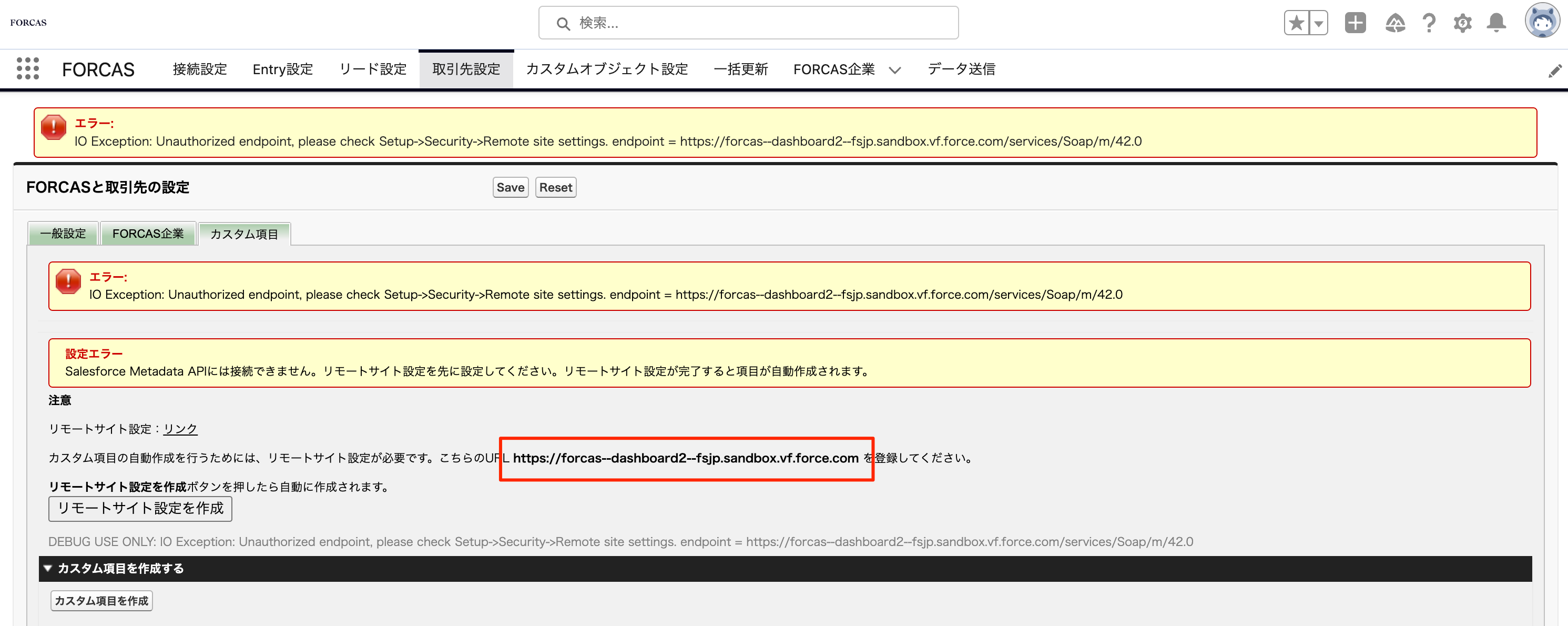The height and width of the screenshot is (626, 1568).
Task: Collapse the カスタム項目を作成する section
Action: tap(47, 568)
